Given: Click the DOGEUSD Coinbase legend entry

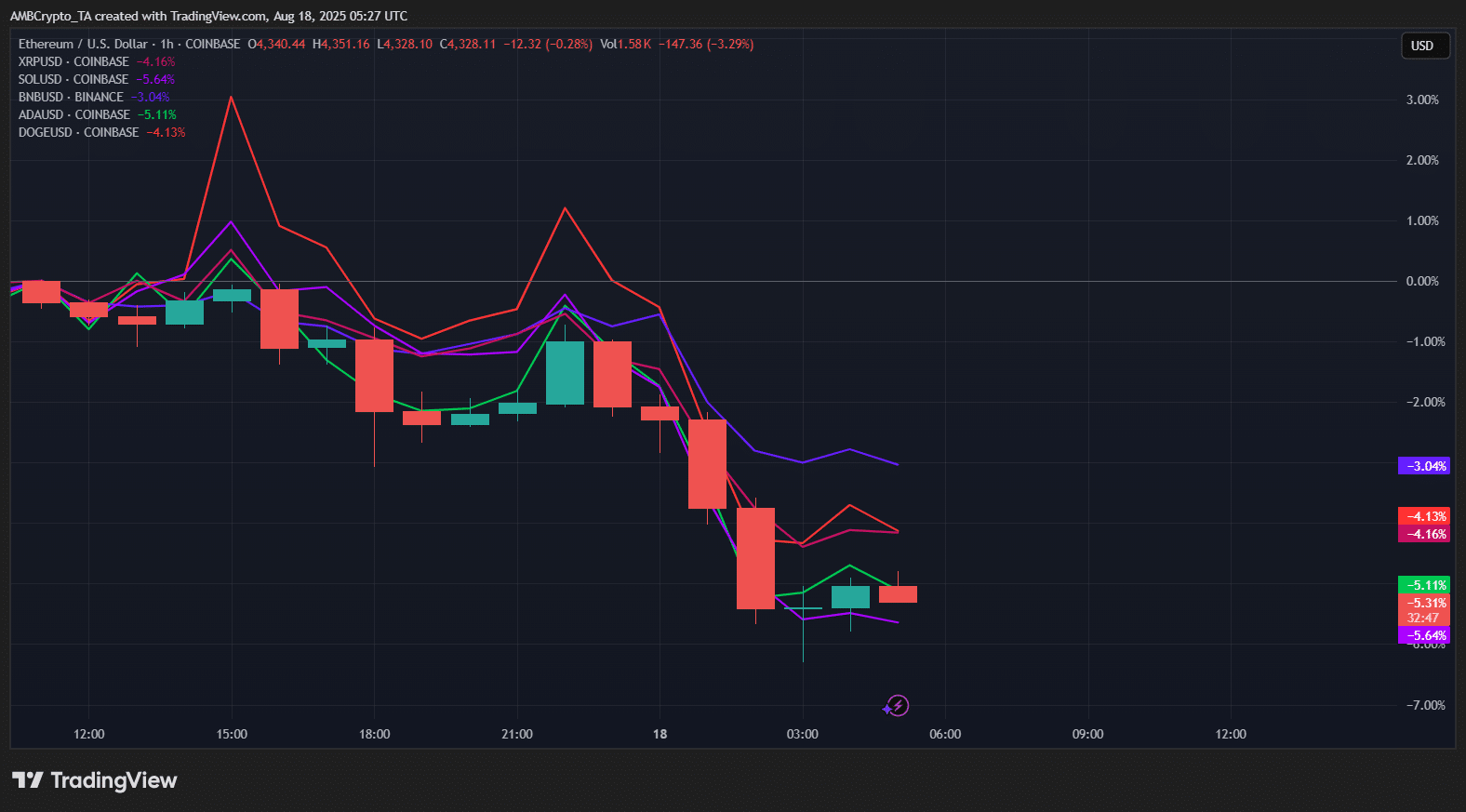Looking at the screenshot, I should click(78, 132).
